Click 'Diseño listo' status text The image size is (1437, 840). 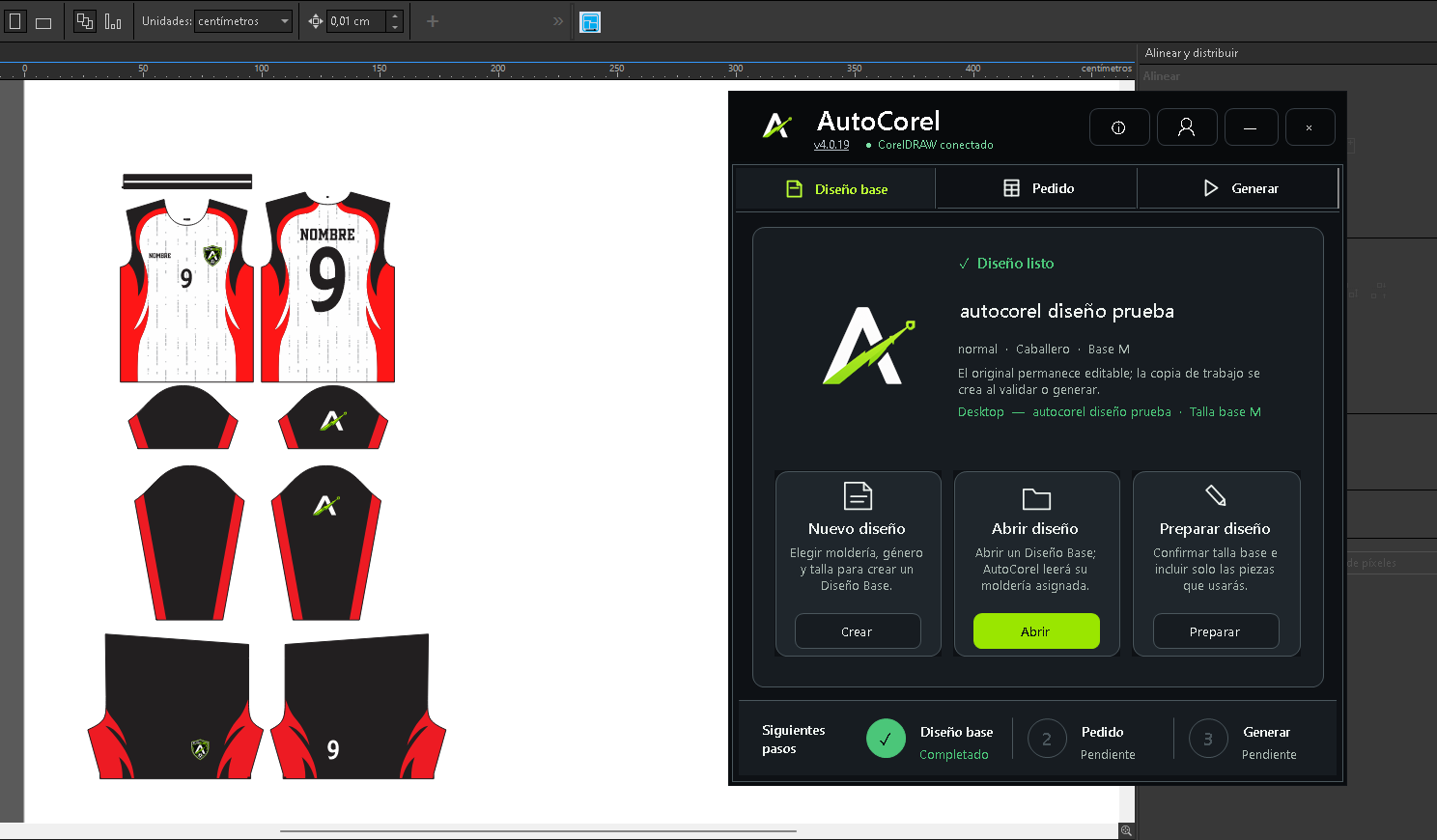pyautogui.click(x=1015, y=264)
